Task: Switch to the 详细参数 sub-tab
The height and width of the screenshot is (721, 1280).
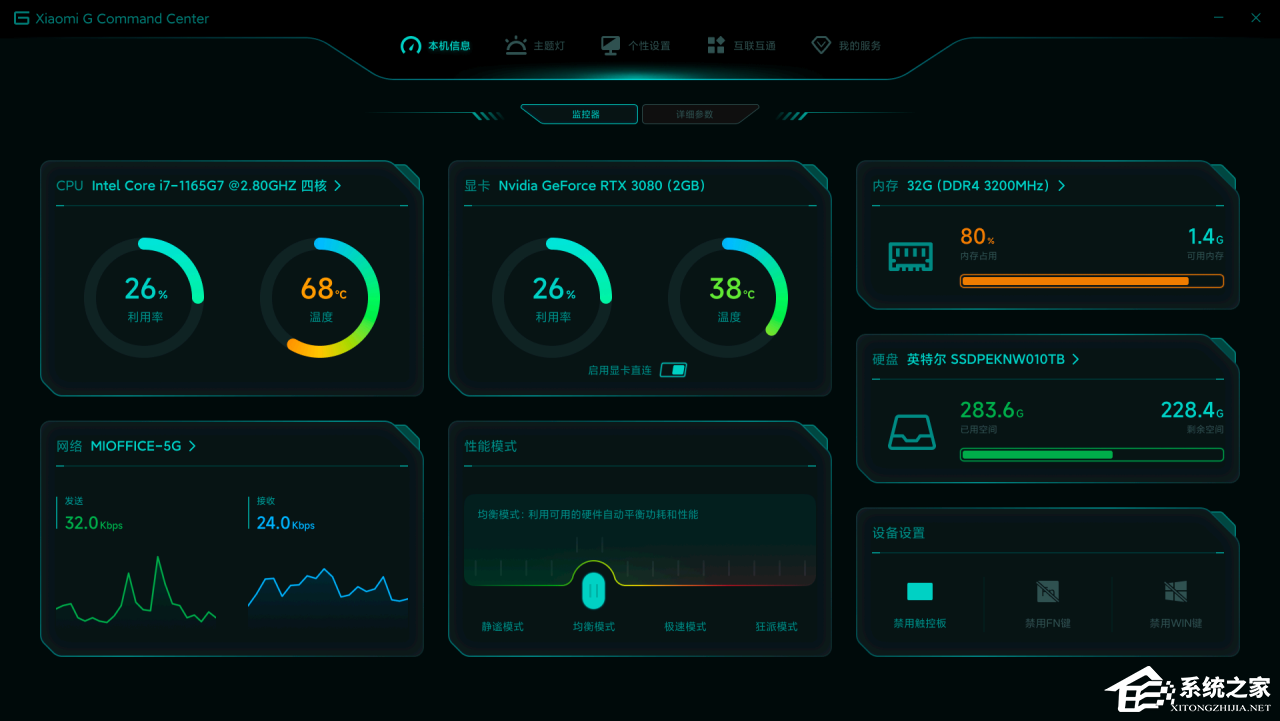Action: pyautogui.click(x=699, y=114)
